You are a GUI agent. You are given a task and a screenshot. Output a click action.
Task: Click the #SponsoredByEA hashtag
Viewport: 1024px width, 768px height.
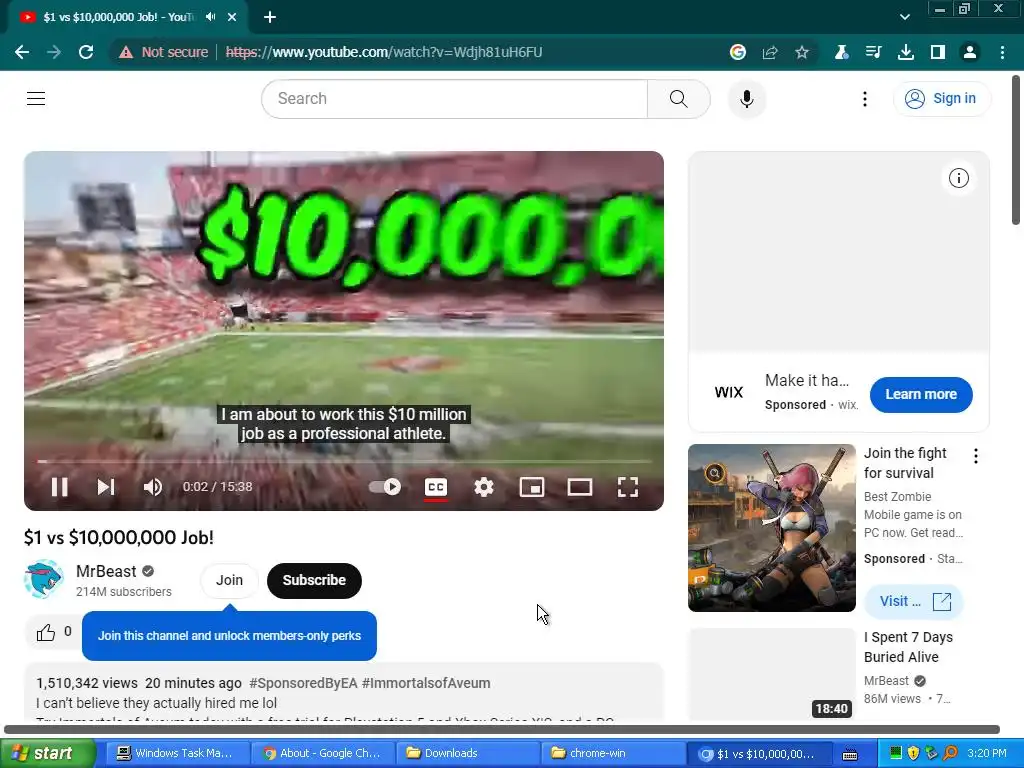[x=303, y=683]
